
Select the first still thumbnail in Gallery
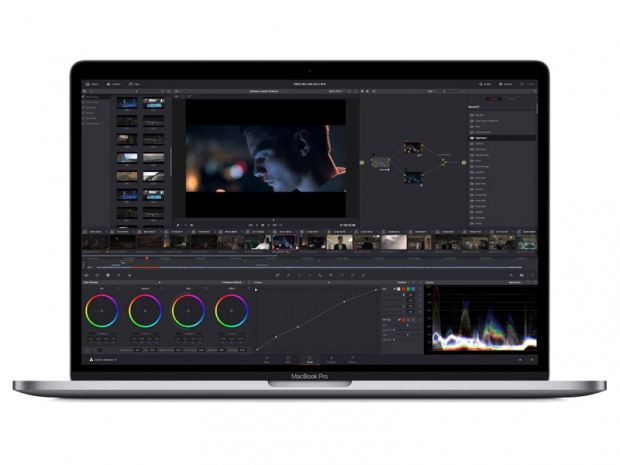[127, 102]
